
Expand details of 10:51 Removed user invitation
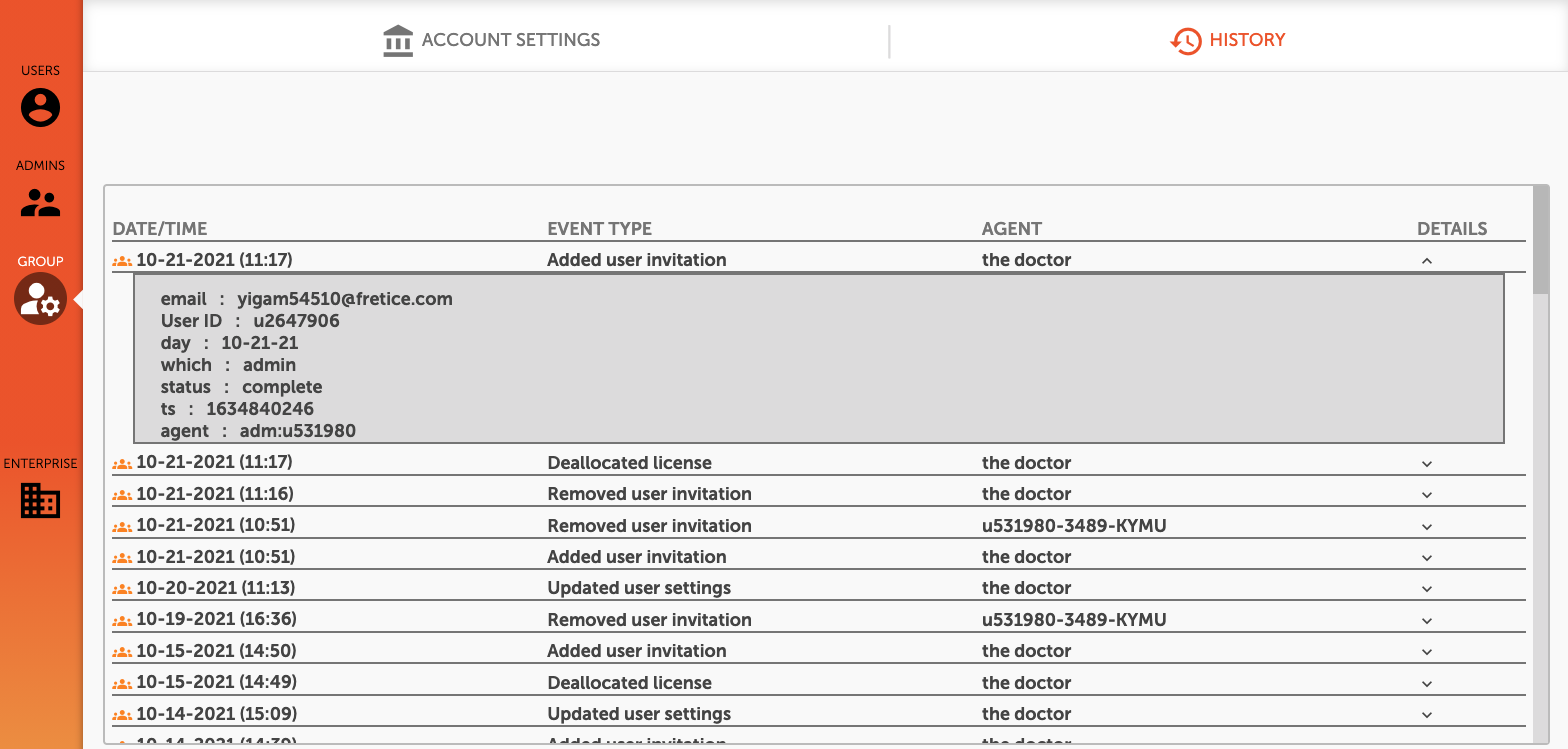(1427, 527)
